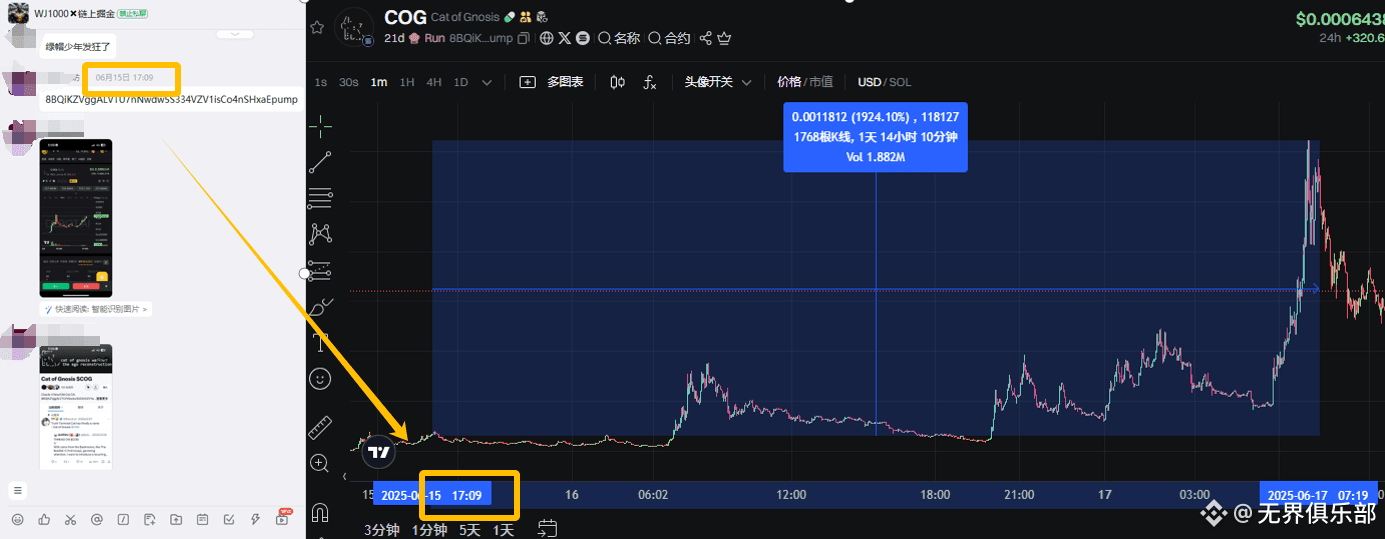Open the emoji picker in chat toolbar
The width and height of the screenshot is (1385, 539).
[x=17, y=519]
